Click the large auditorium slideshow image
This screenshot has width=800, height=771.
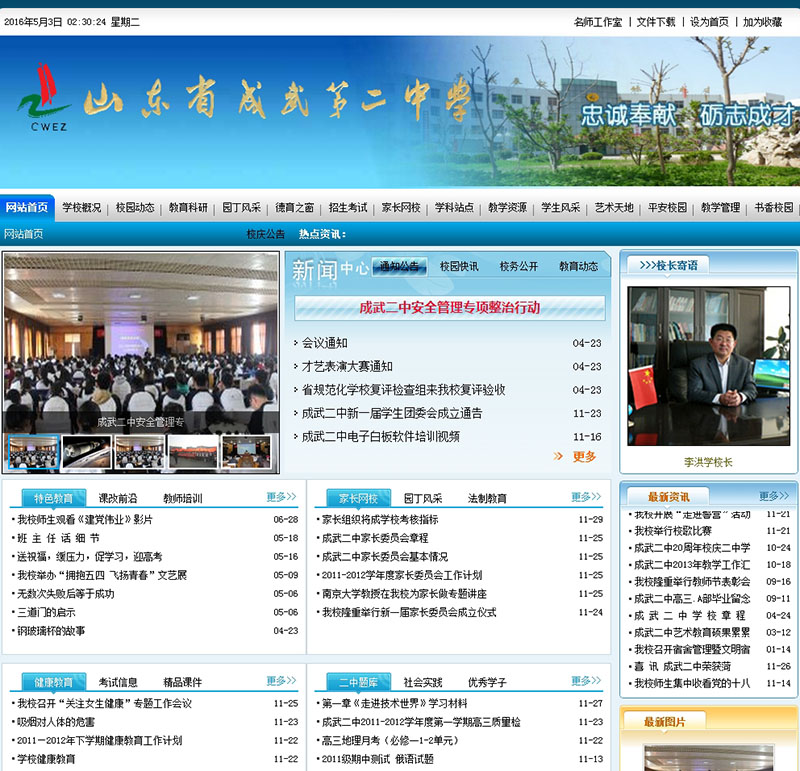[x=141, y=340]
